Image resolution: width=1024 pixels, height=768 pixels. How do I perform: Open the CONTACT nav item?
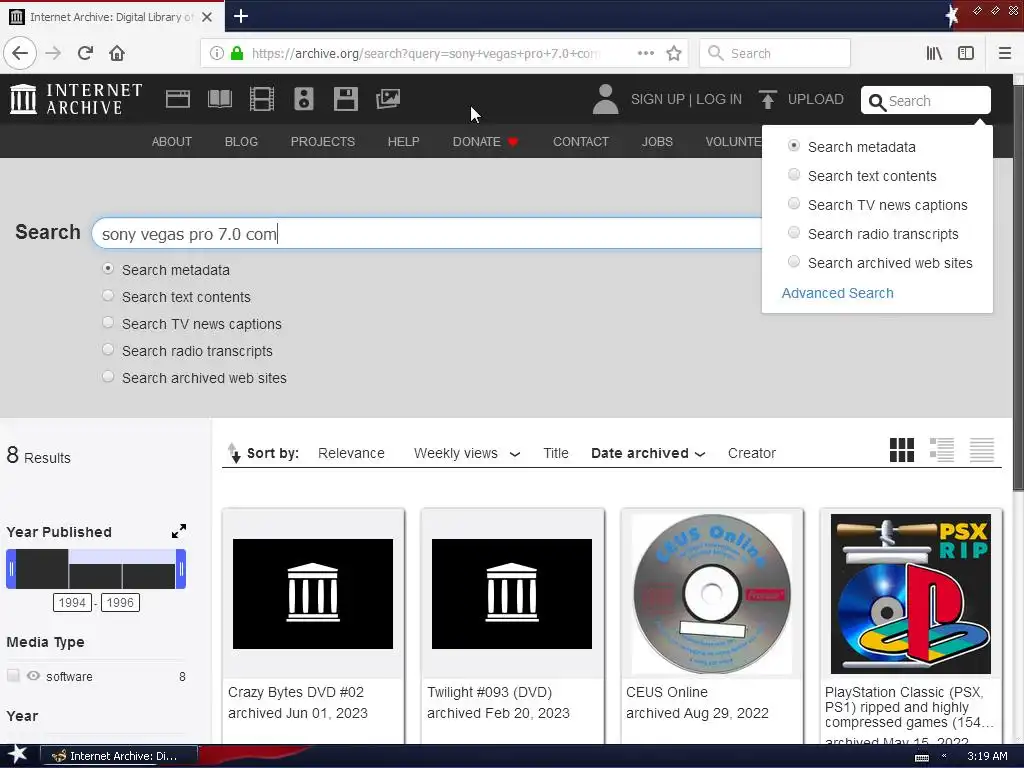581,142
